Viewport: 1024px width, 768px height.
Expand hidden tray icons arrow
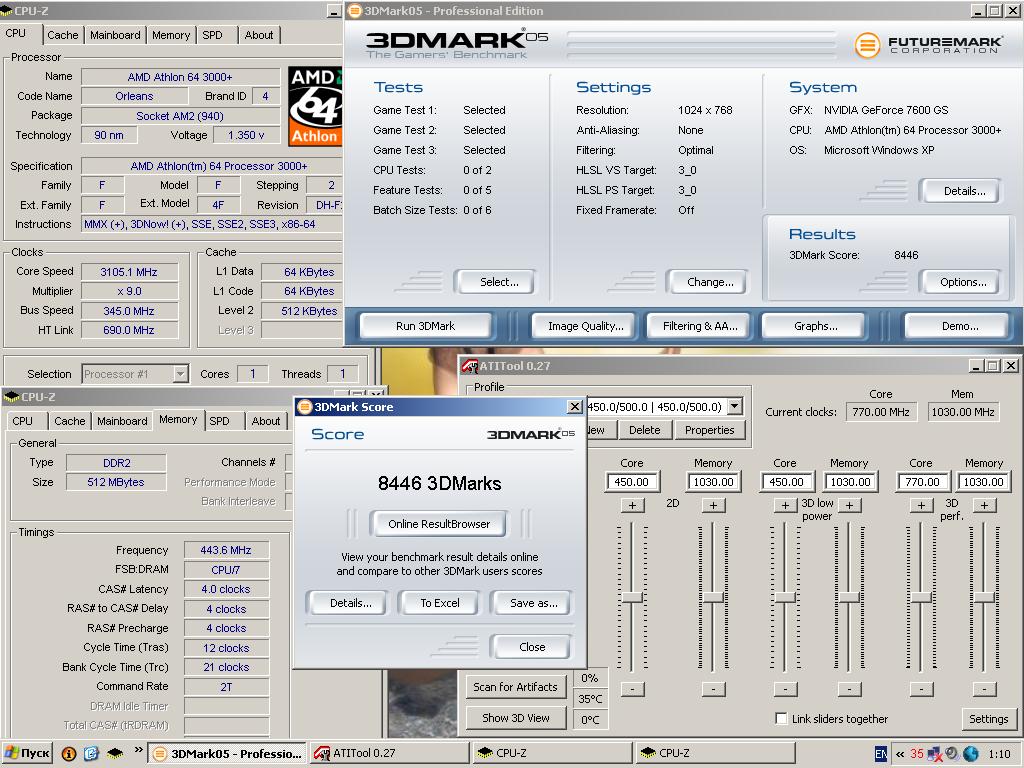coord(900,754)
